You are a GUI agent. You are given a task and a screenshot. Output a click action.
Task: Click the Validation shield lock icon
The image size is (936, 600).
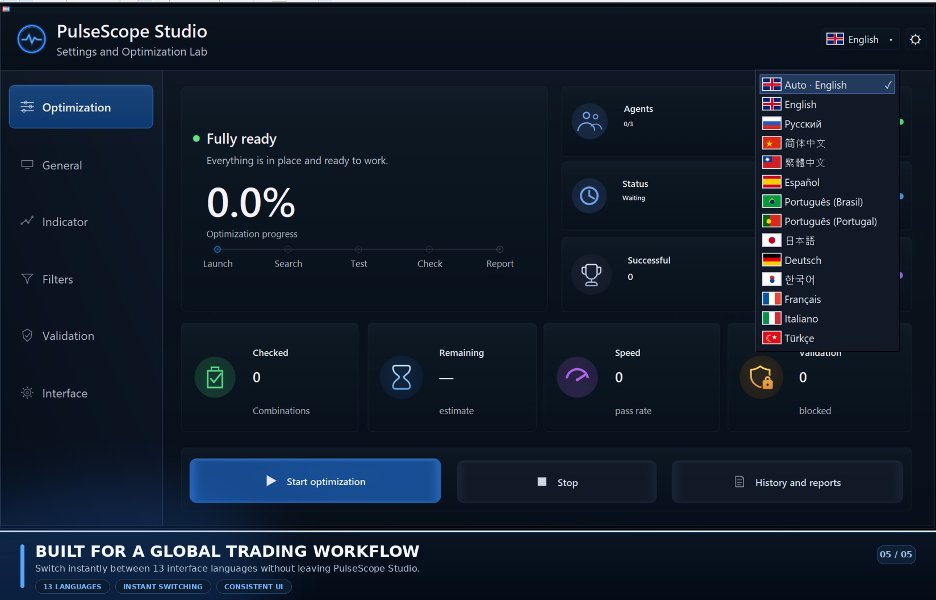click(x=761, y=377)
